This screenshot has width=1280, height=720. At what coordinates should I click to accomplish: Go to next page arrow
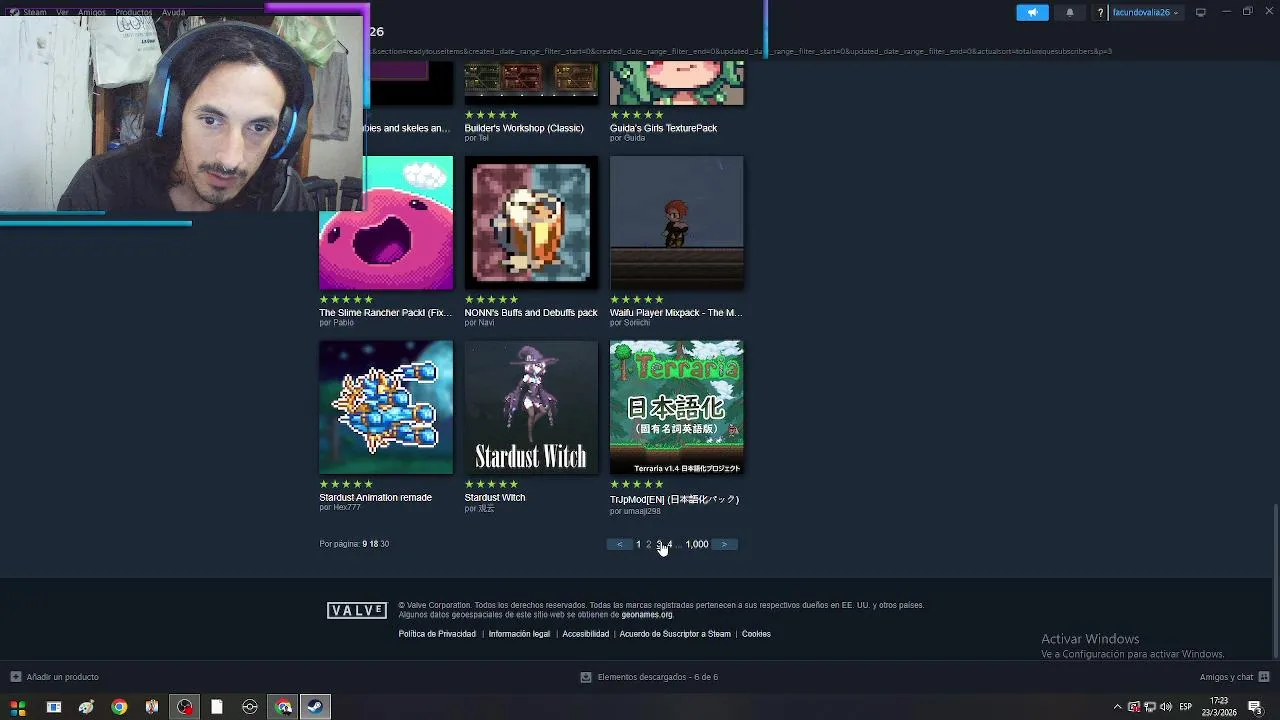[x=724, y=544]
